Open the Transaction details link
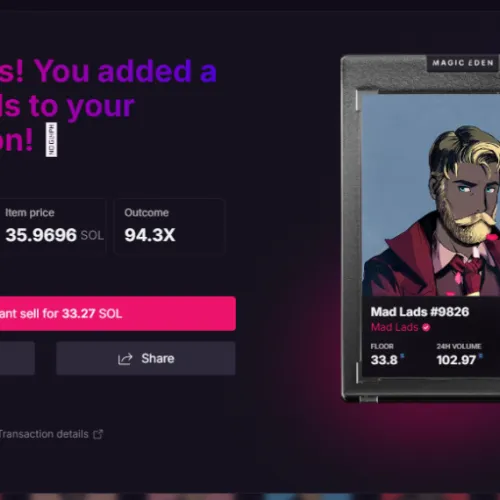 [x=44, y=434]
